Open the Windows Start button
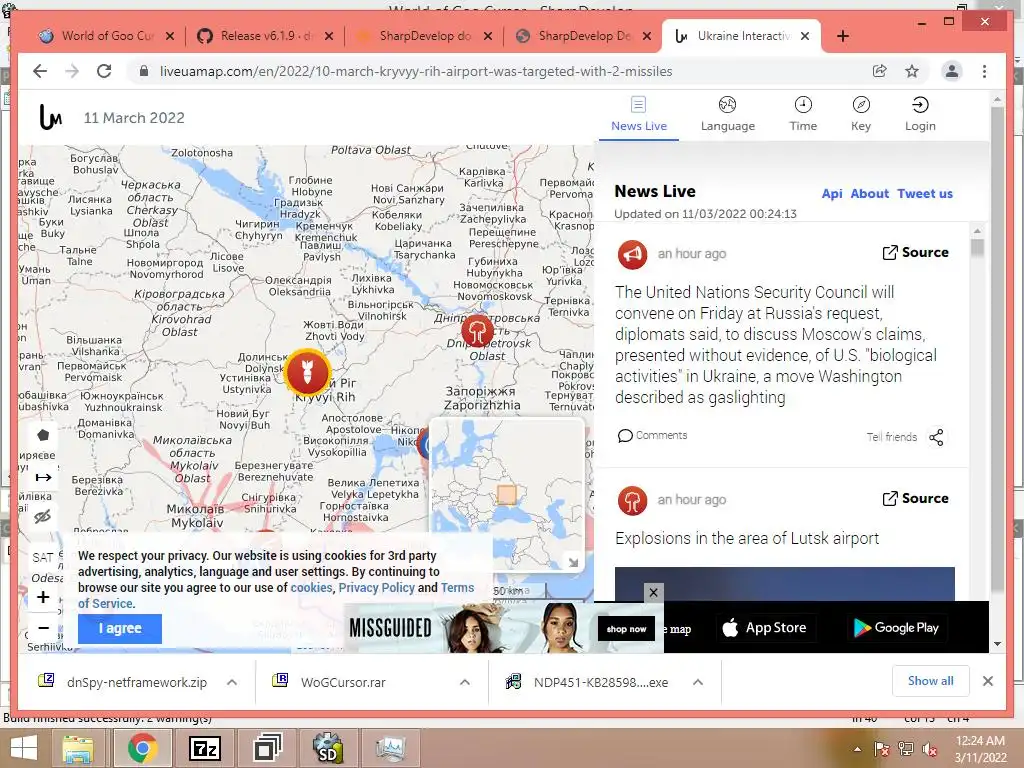The height and width of the screenshot is (768, 1024). [24, 748]
